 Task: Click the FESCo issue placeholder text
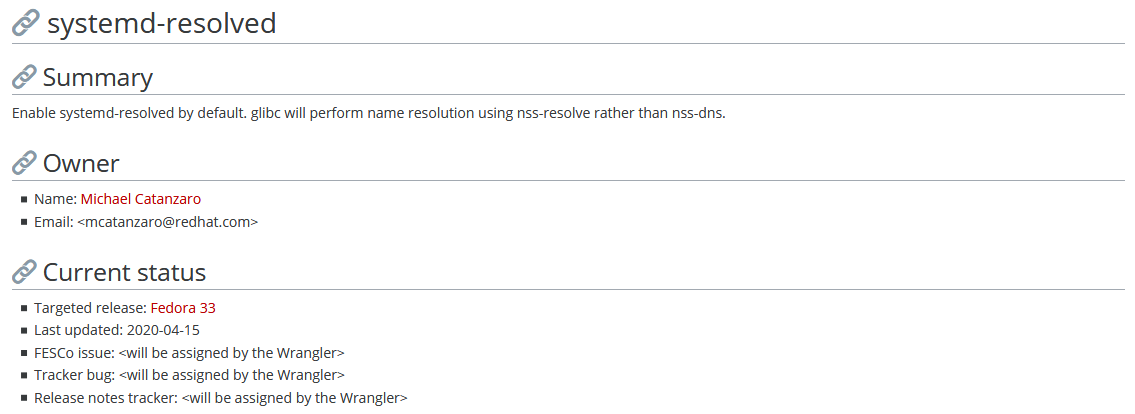click(231, 353)
